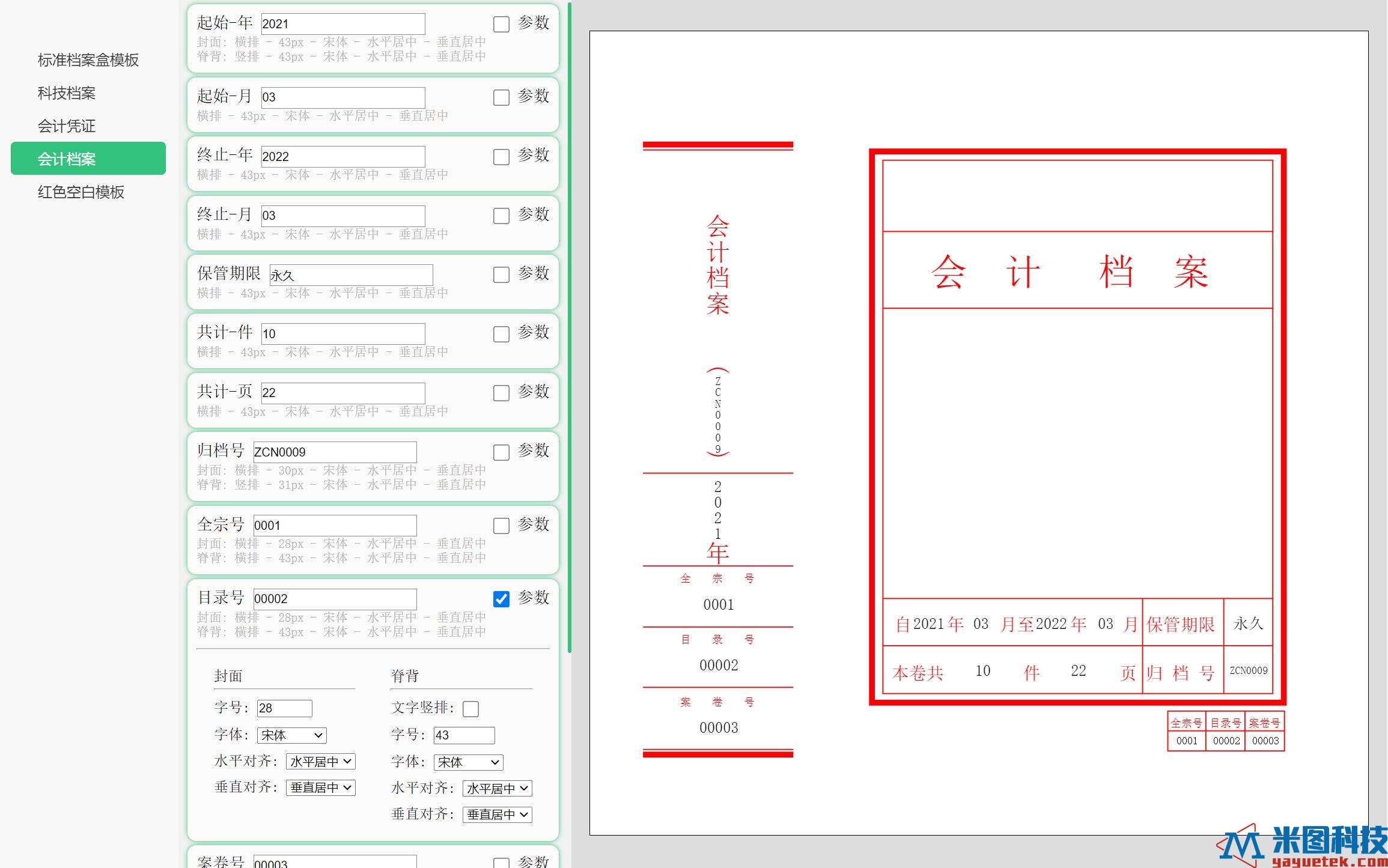Select the active 会计档案 sidebar item
Image resolution: width=1388 pixels, height=868 pixels.
[88, 159]
